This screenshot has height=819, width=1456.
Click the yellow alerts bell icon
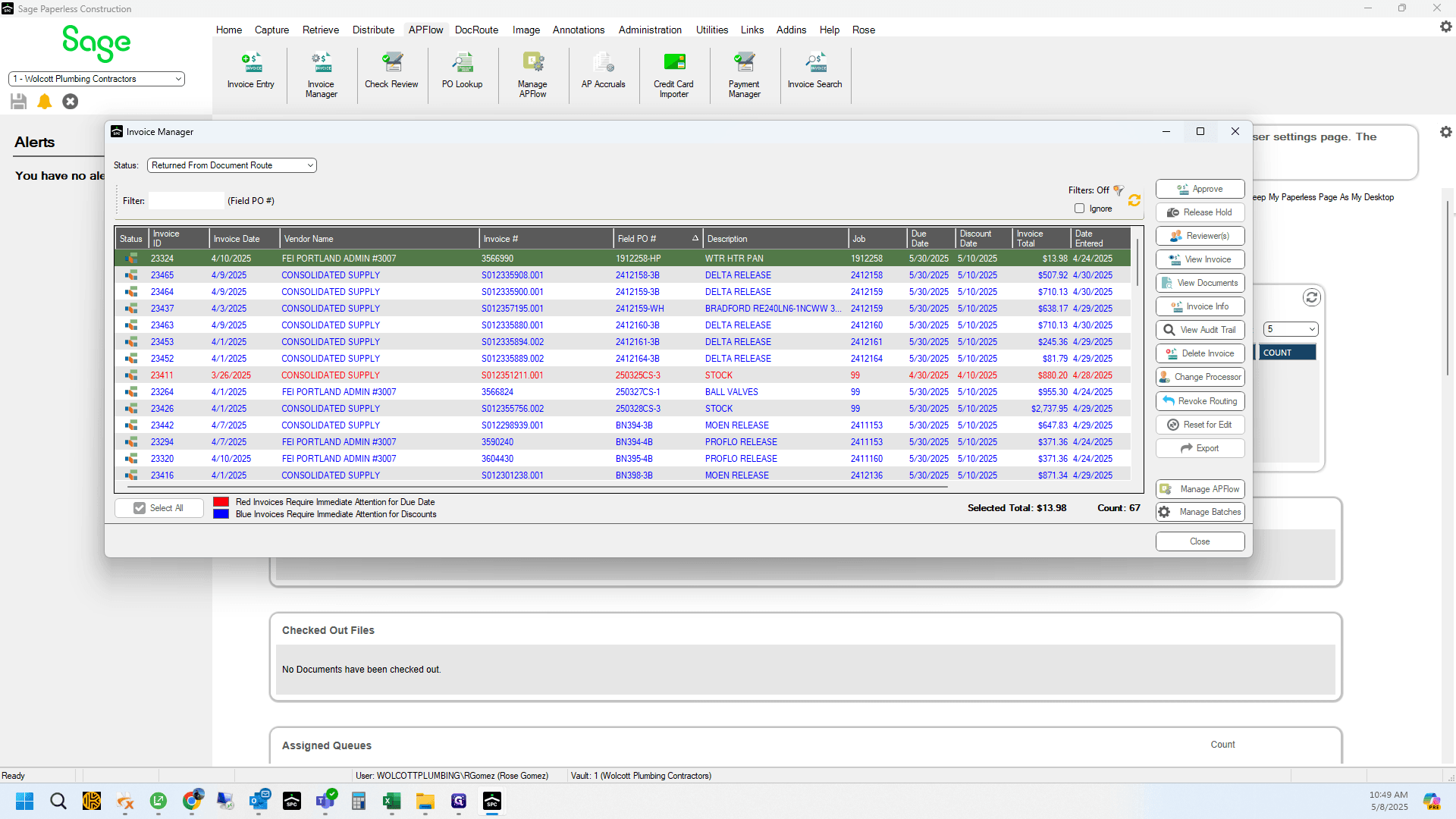pyautogui.click(x=45, y=101)
